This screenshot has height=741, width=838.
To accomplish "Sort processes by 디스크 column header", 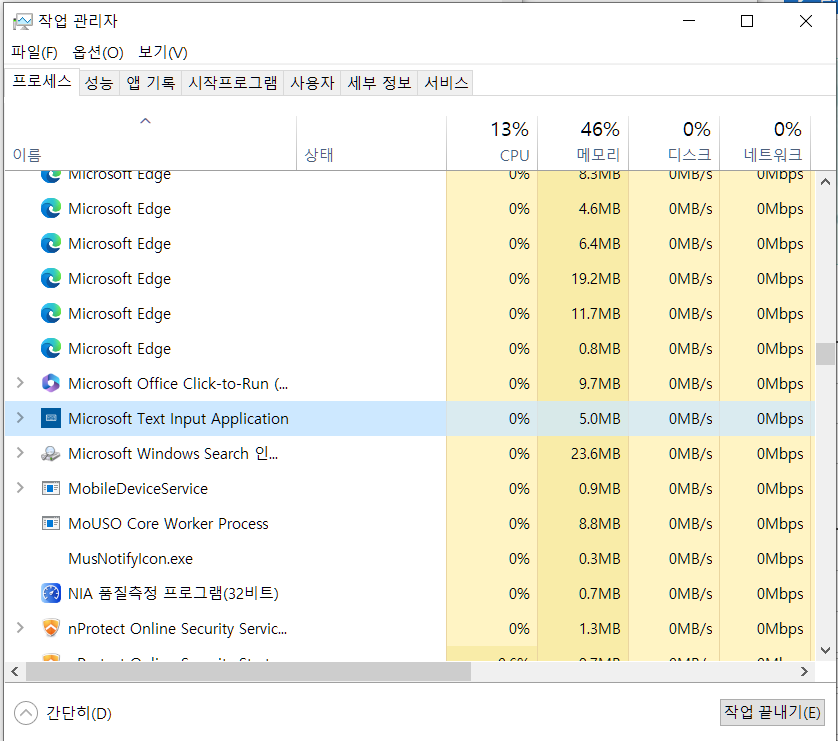I will pyautogui.click(x=674, y=143).
